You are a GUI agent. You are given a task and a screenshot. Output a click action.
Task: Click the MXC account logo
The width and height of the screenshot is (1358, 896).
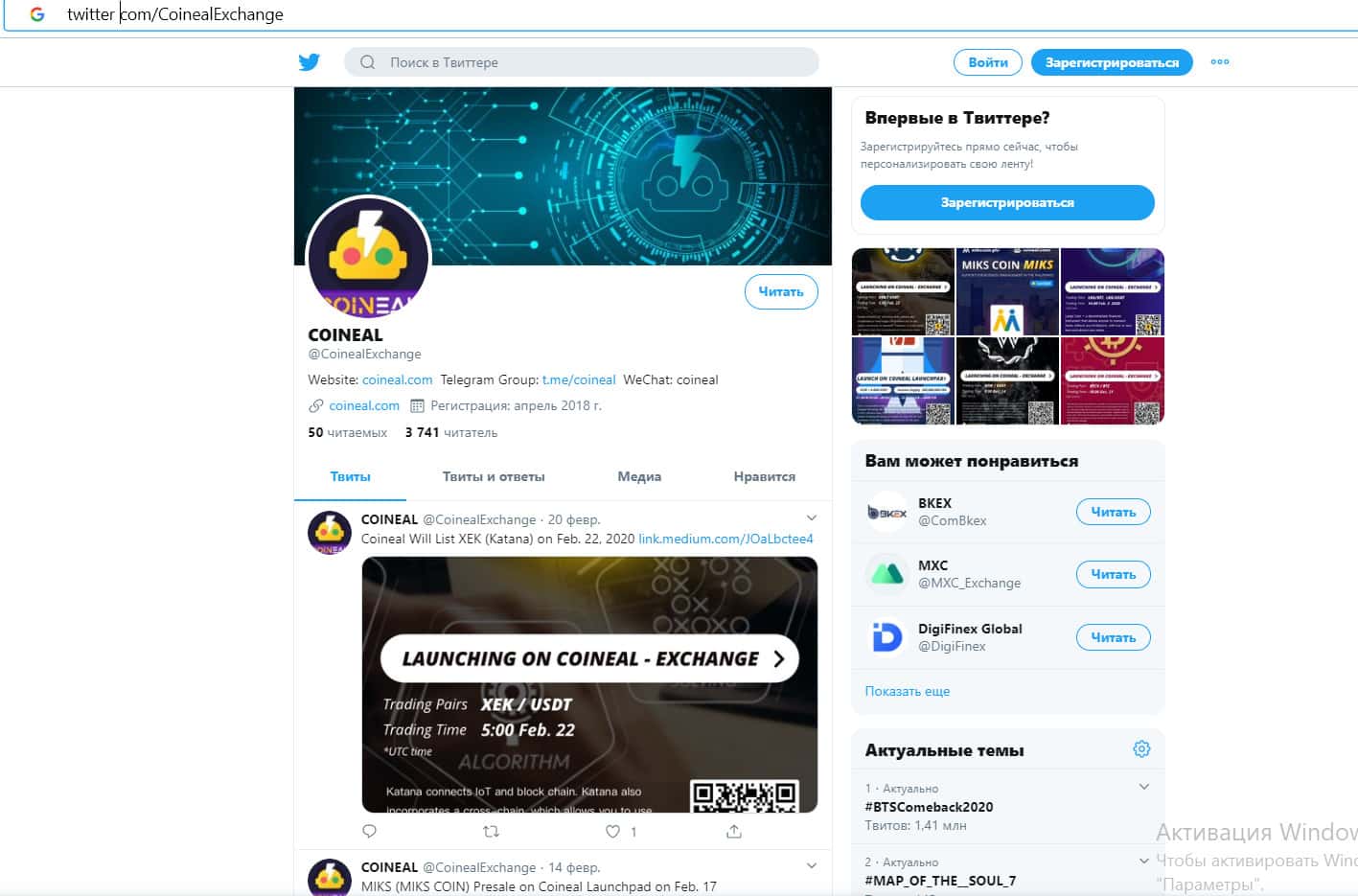tap(886, 575)
